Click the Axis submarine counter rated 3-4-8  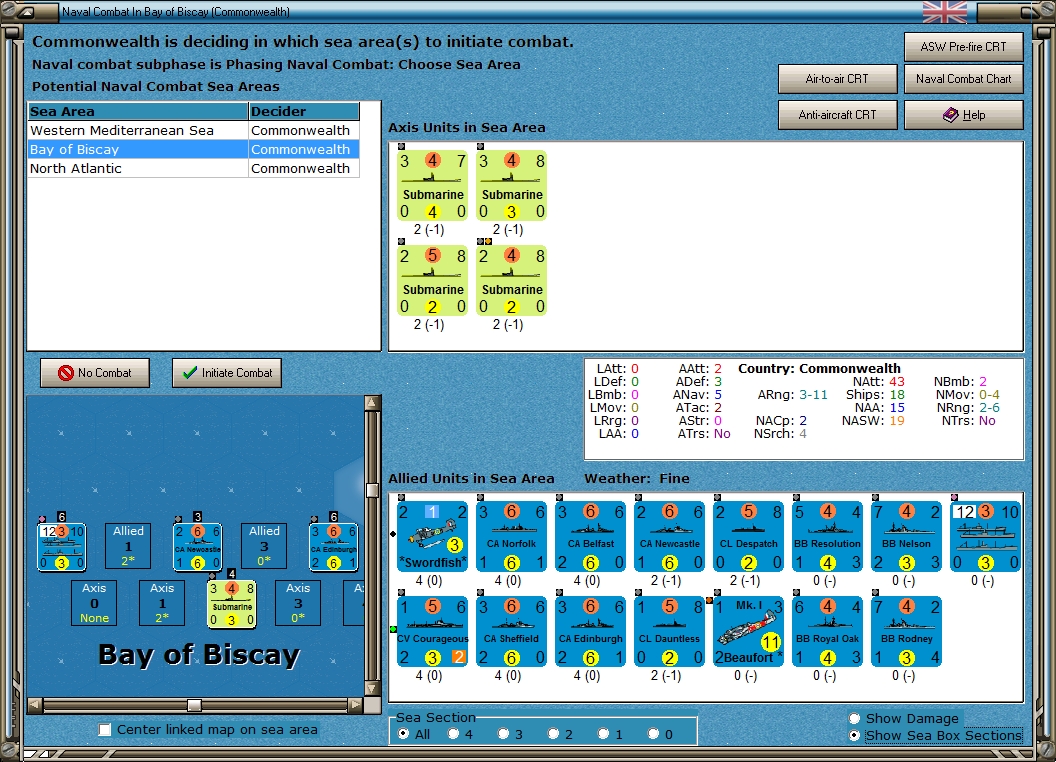pyautogui.click(x=511, y=186)
